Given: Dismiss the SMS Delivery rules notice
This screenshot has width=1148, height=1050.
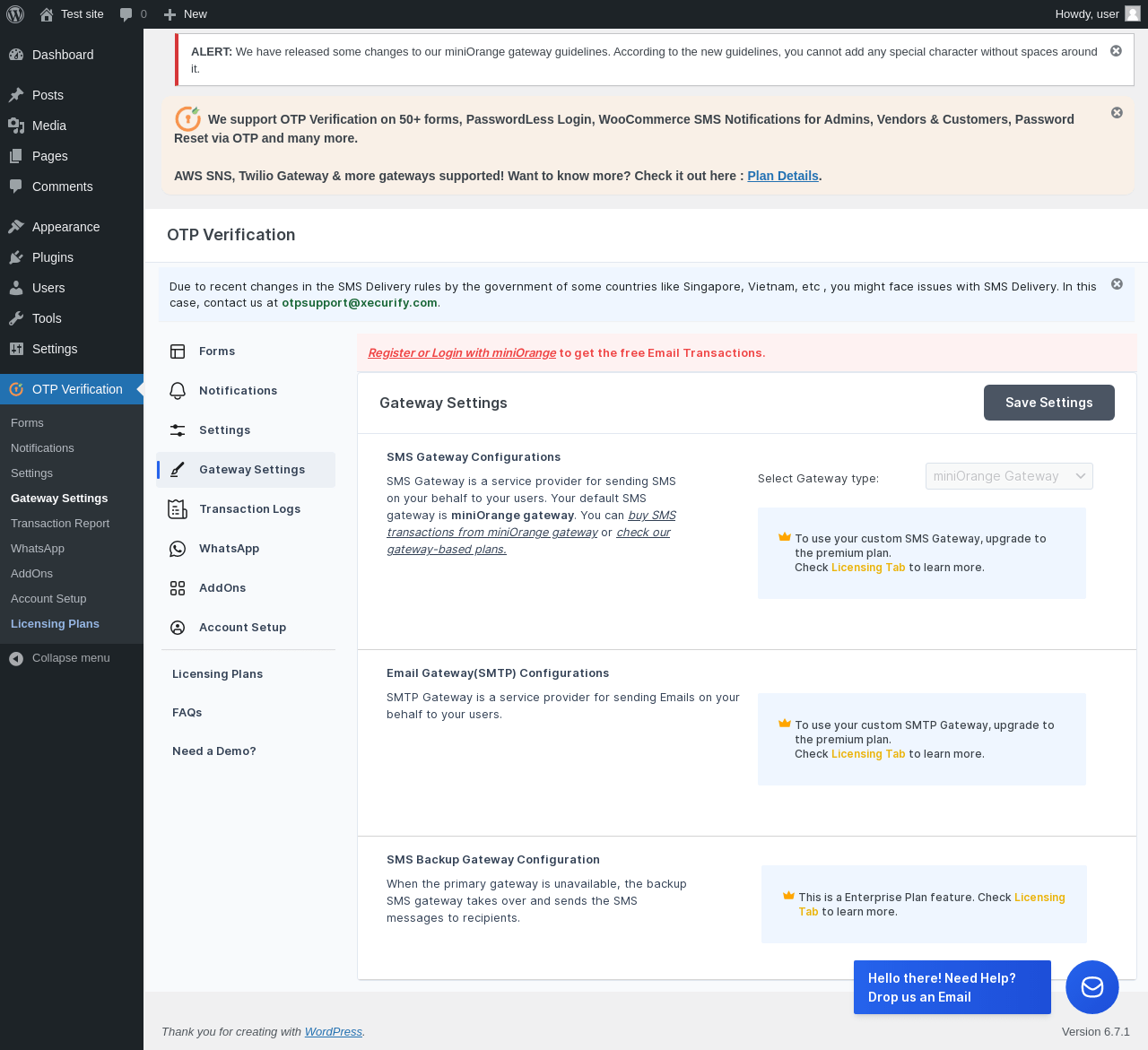Looking at the screenshot, I should point(1117,284).
